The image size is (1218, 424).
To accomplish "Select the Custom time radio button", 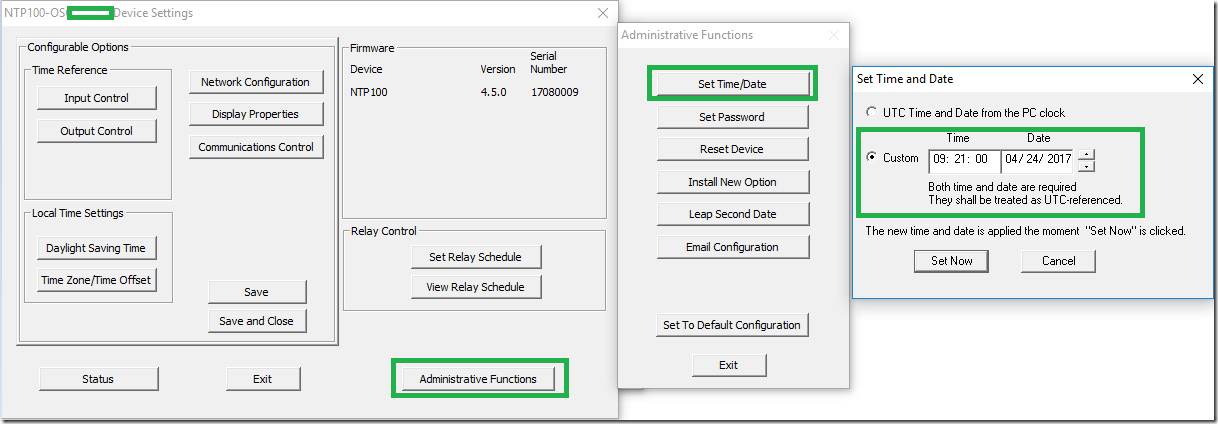I will pos(872,158).
